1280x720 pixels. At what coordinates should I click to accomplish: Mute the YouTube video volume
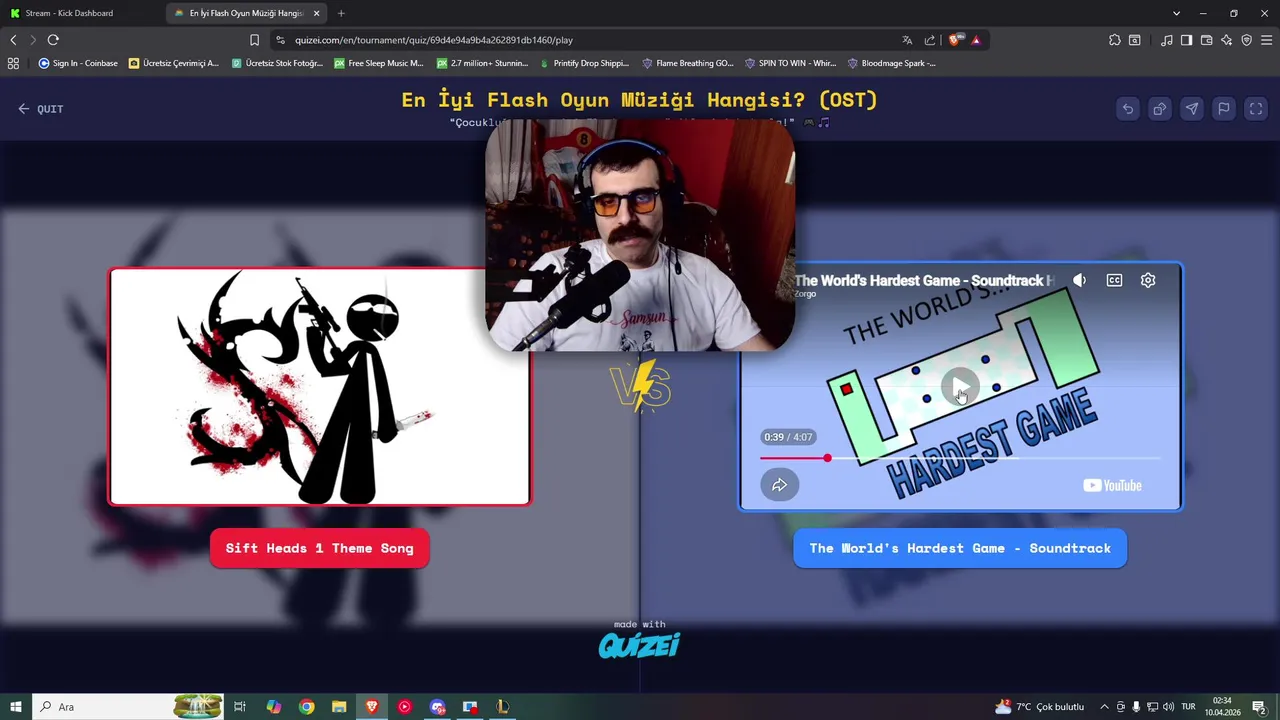(1079, 281)
